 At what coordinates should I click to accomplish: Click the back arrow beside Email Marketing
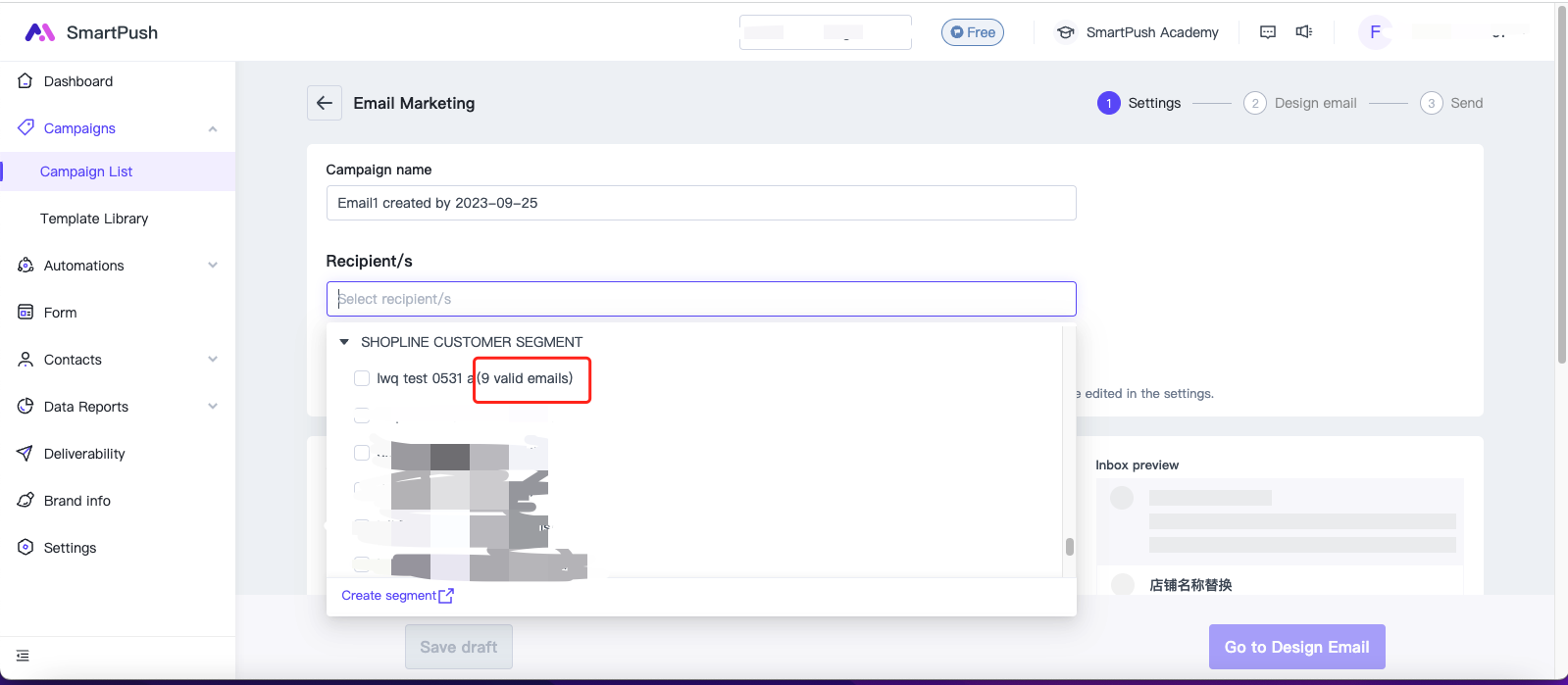point(325,103)
